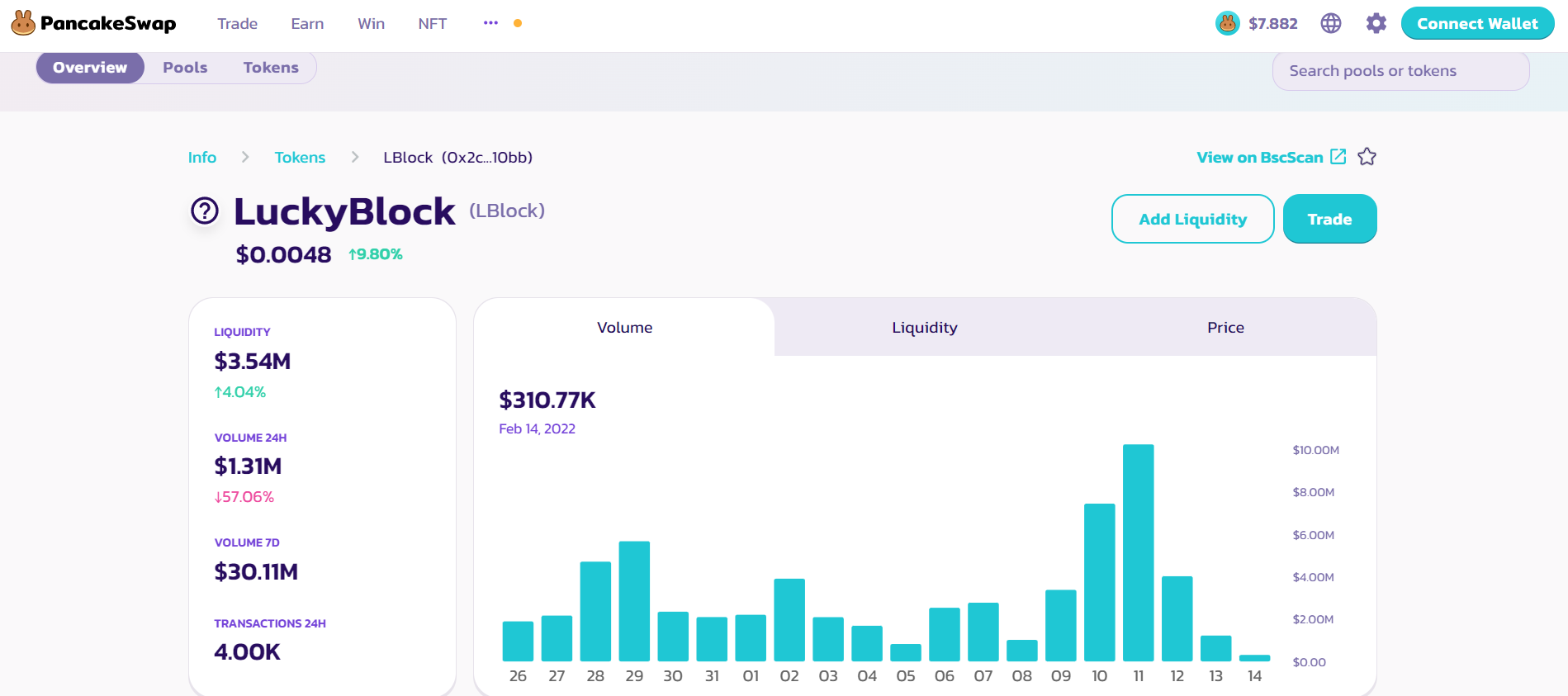The image size is (1568, 696).
Task: Click the $7.882 CAKE price
Action: click(x=1273, y=24)
